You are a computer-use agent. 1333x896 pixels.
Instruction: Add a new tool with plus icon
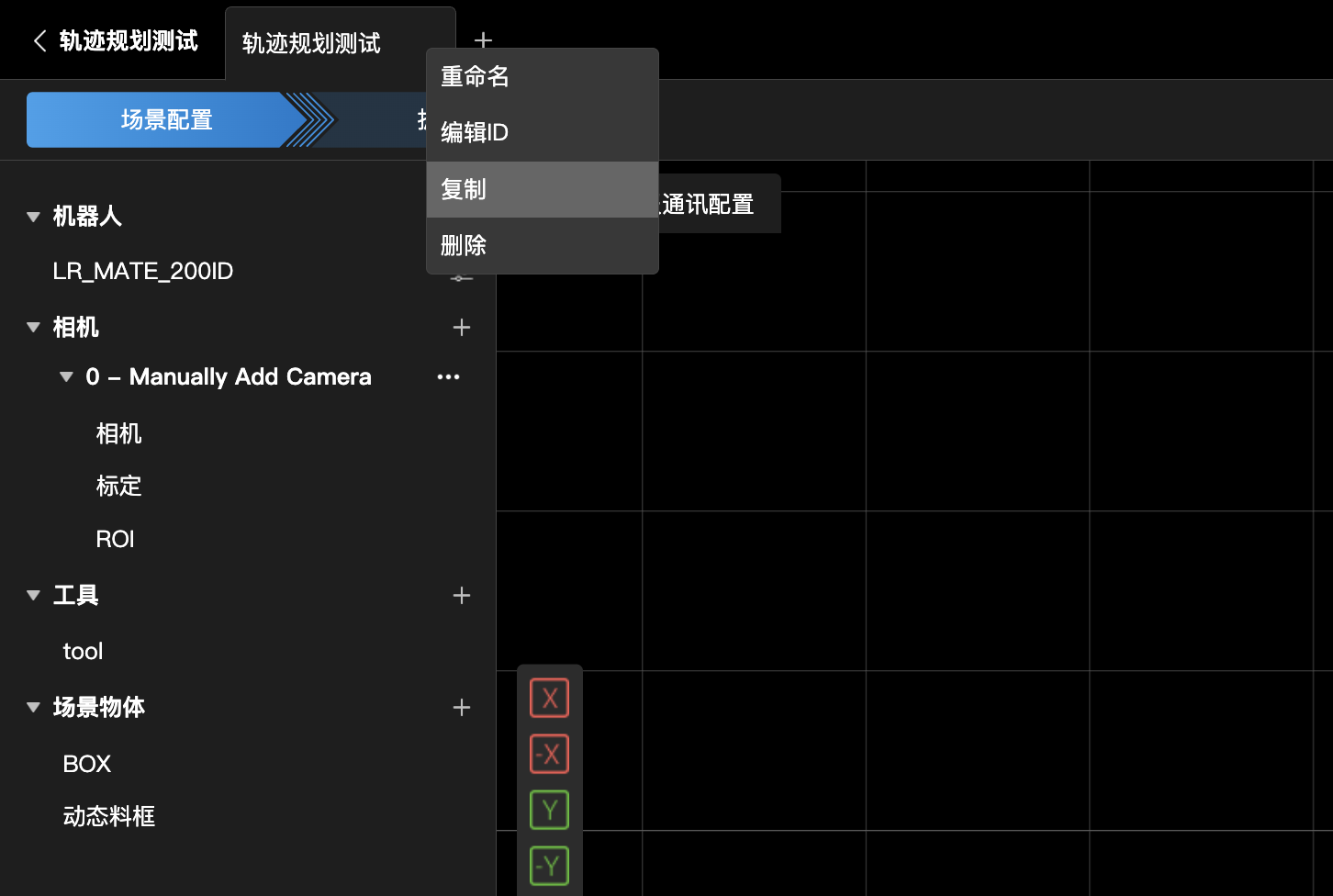(x=462, y=596)
